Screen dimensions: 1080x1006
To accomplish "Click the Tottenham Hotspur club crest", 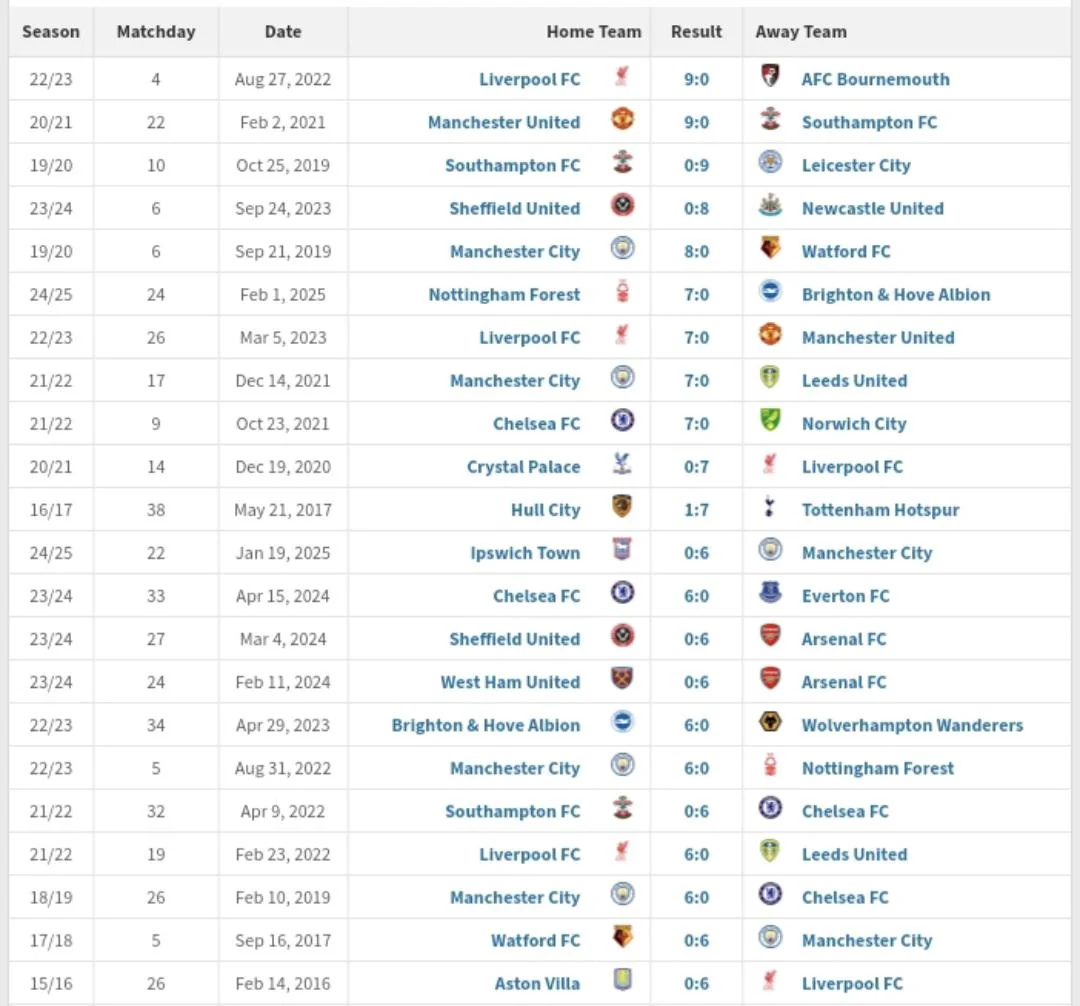I will coord(769,507).
